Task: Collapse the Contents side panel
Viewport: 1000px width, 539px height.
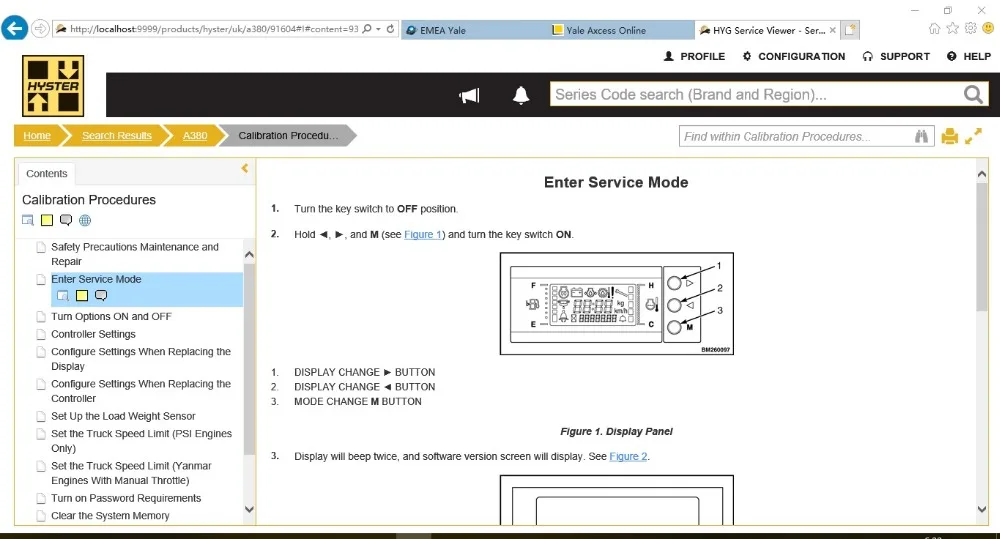Action: pos(245,168)
